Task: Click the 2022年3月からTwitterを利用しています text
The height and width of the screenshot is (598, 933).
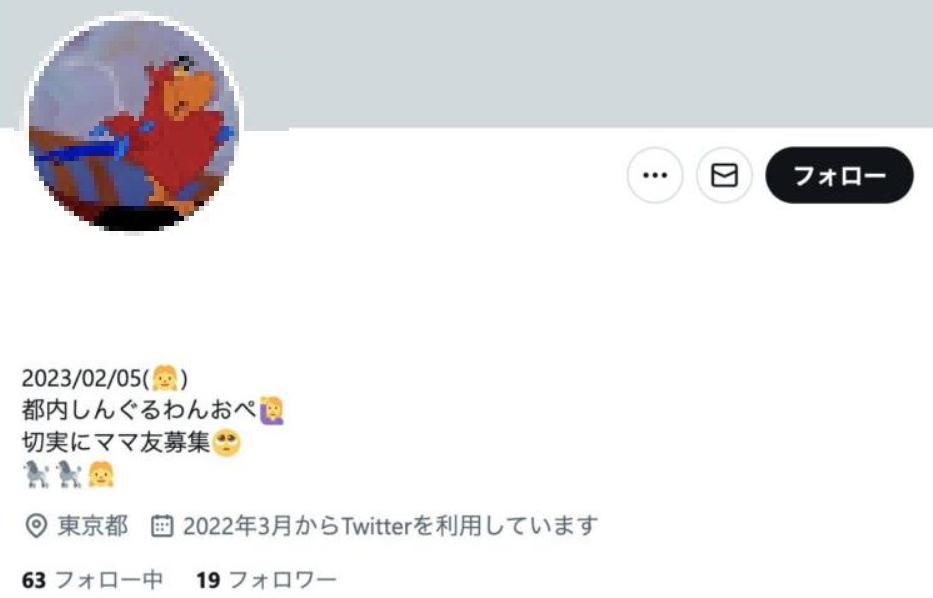Action: pos(390,526)
